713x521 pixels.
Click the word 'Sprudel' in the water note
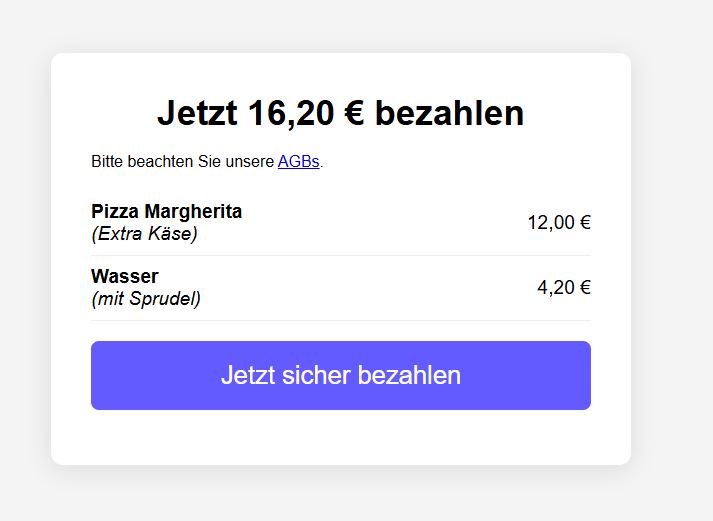162,298
